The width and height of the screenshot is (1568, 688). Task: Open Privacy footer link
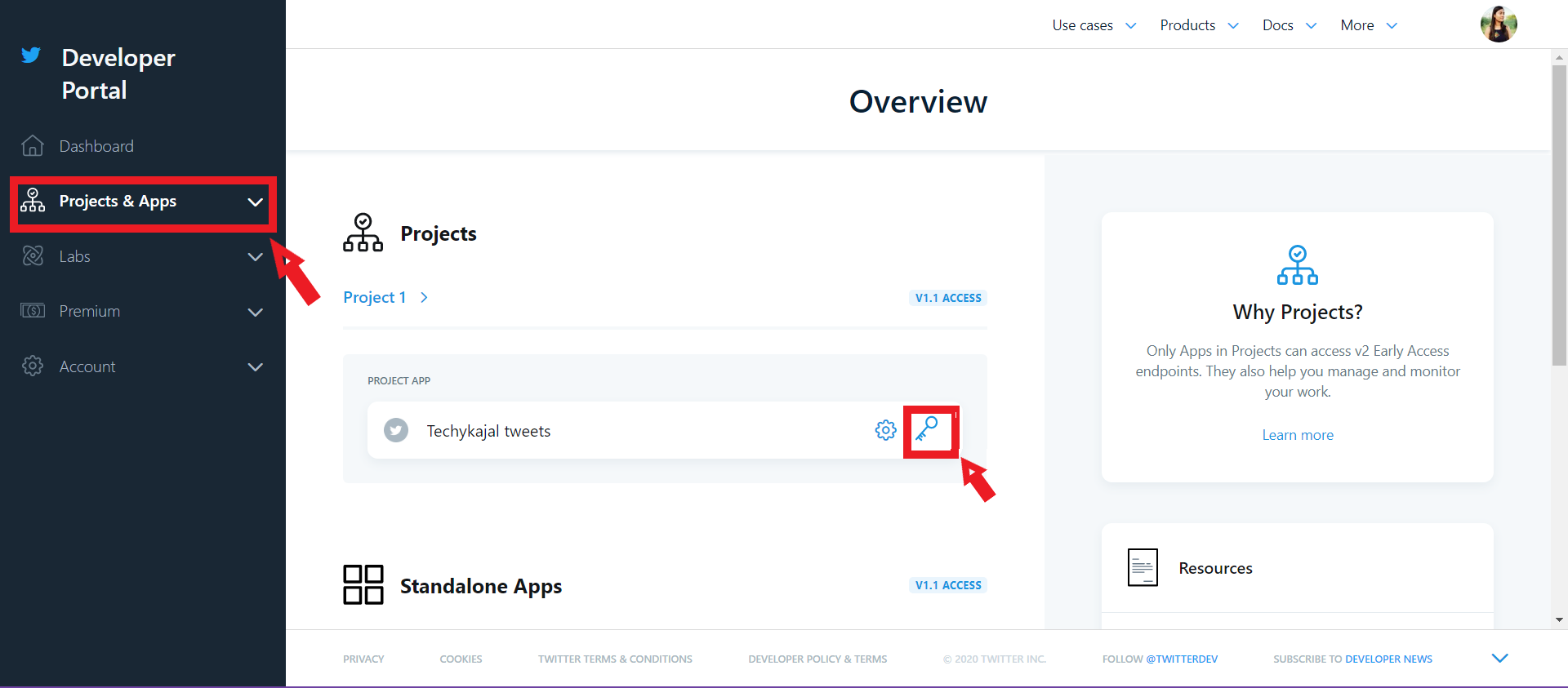click(x=363, y=659)
